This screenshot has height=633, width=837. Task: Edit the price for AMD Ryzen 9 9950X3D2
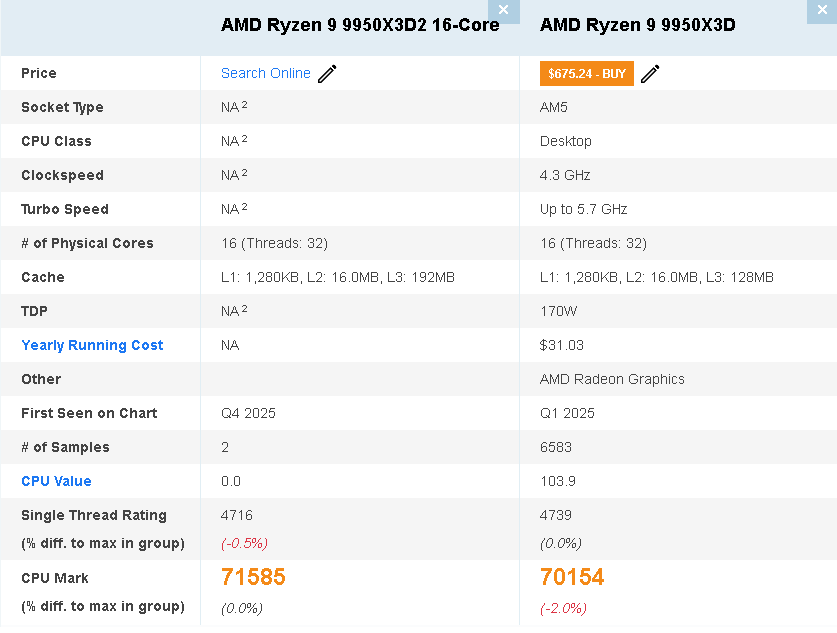(x=326, y=73)
